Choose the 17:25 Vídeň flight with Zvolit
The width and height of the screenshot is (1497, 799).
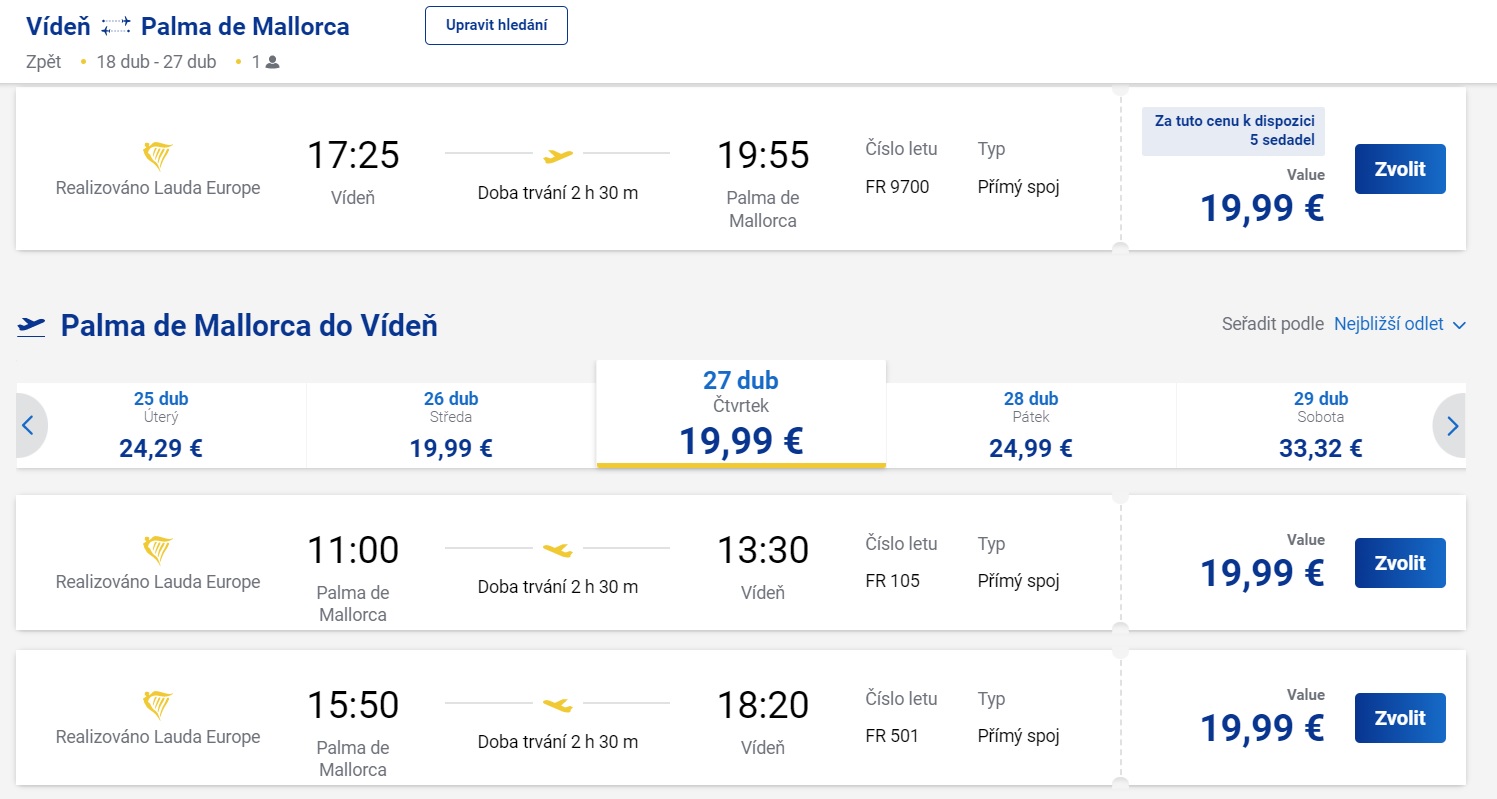pyautogui.click(x=1400, y=169)
